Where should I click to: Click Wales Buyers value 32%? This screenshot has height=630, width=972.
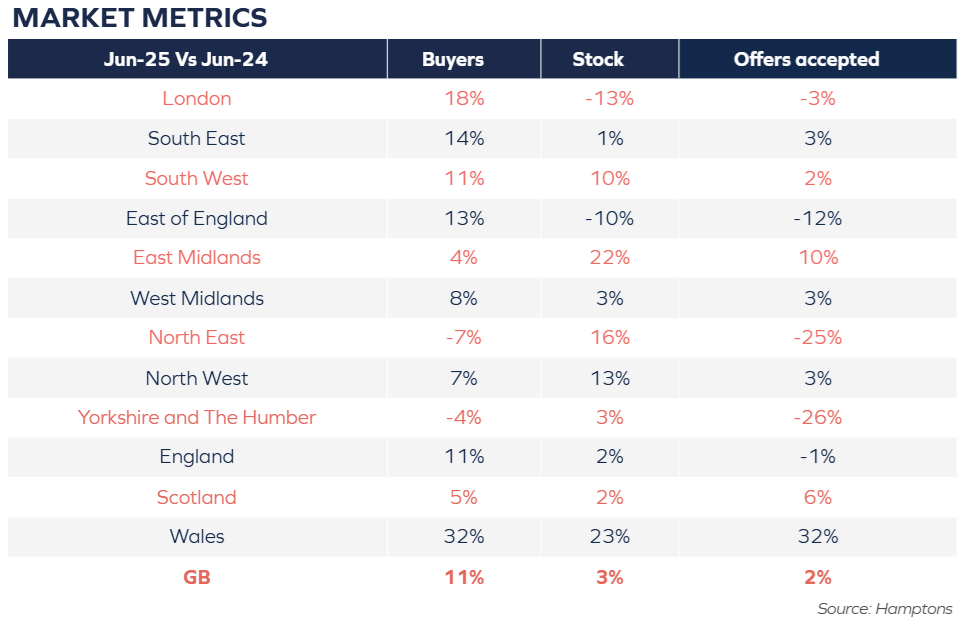tap(464, 536)
